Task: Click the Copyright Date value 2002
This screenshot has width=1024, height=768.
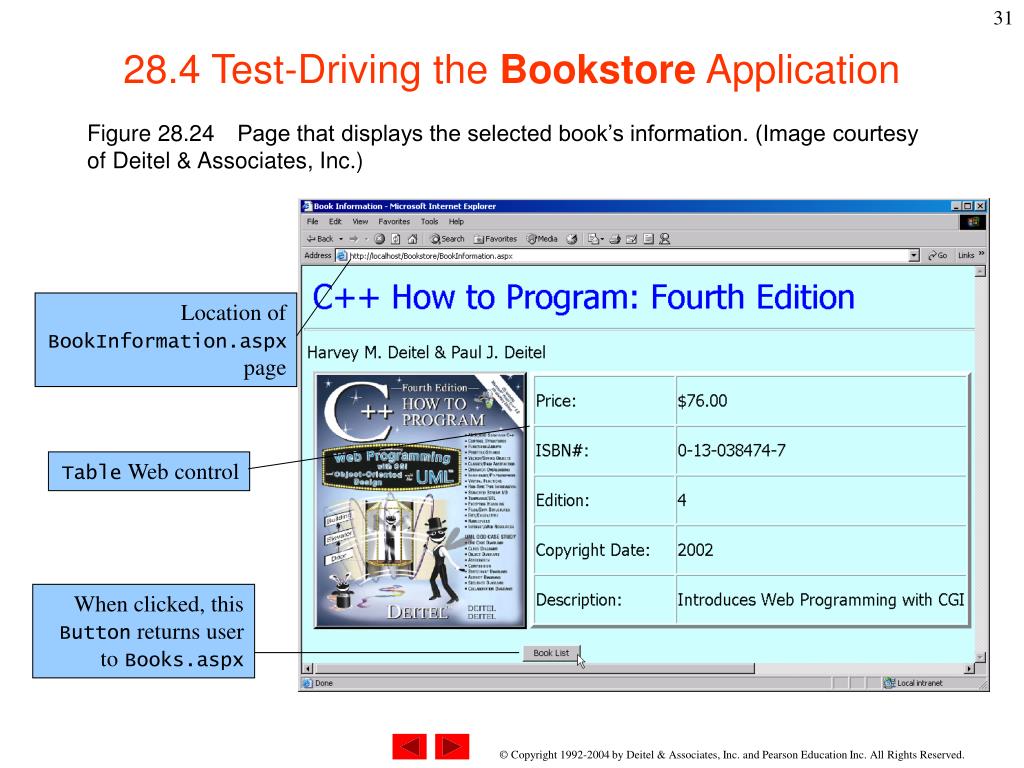Action: coord(695,550)
